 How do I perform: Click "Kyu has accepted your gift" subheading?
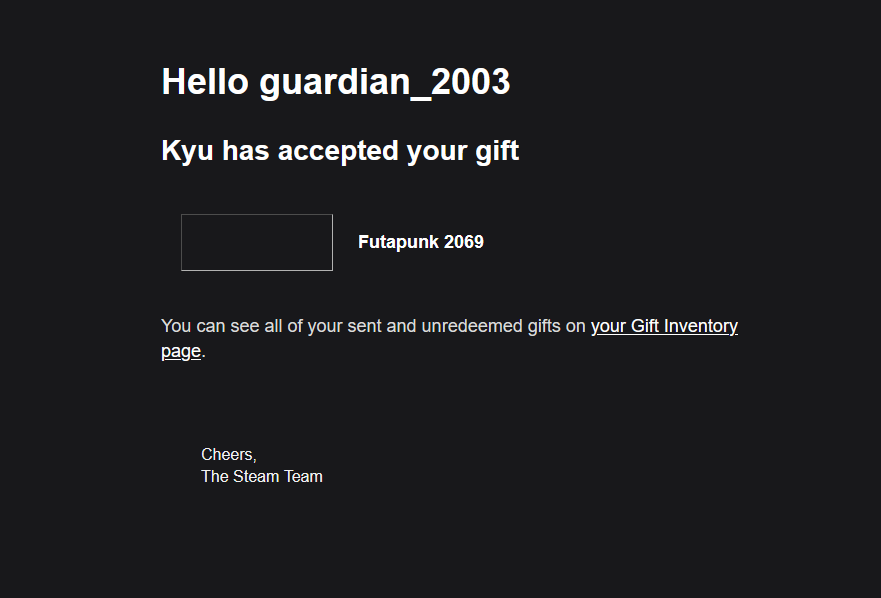(340, 151)
